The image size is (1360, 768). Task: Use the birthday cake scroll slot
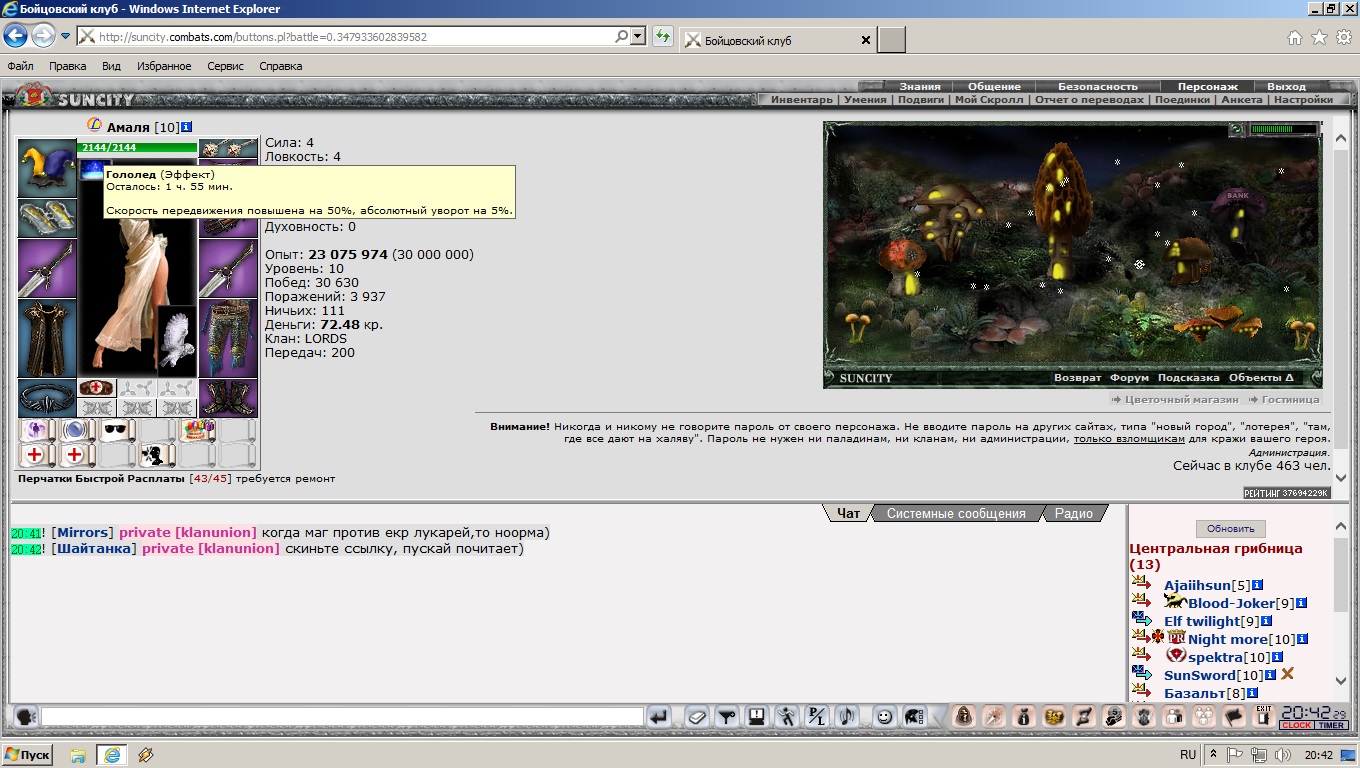click(x=197, y=431)
